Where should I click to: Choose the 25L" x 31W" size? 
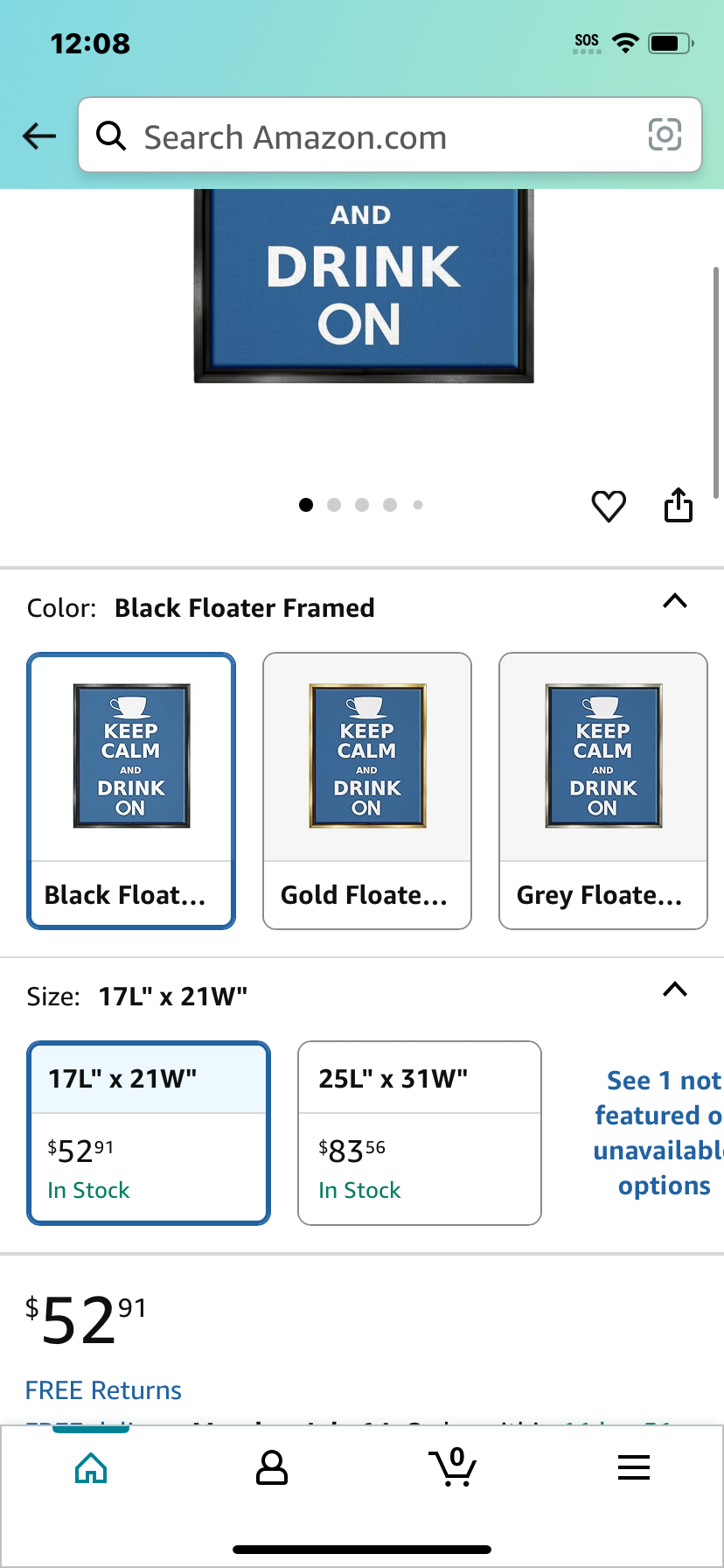420,1133
